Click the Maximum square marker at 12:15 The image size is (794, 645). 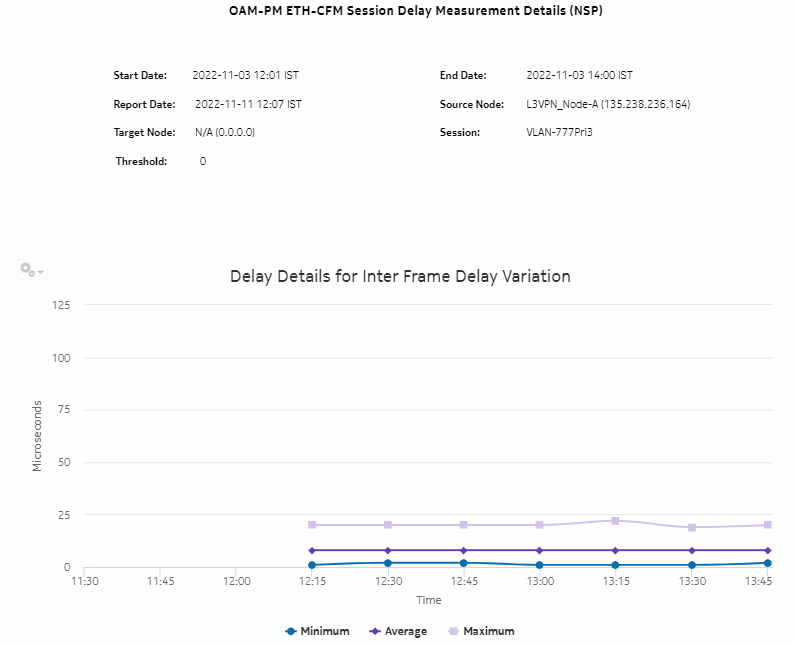(x=312, y=525)
